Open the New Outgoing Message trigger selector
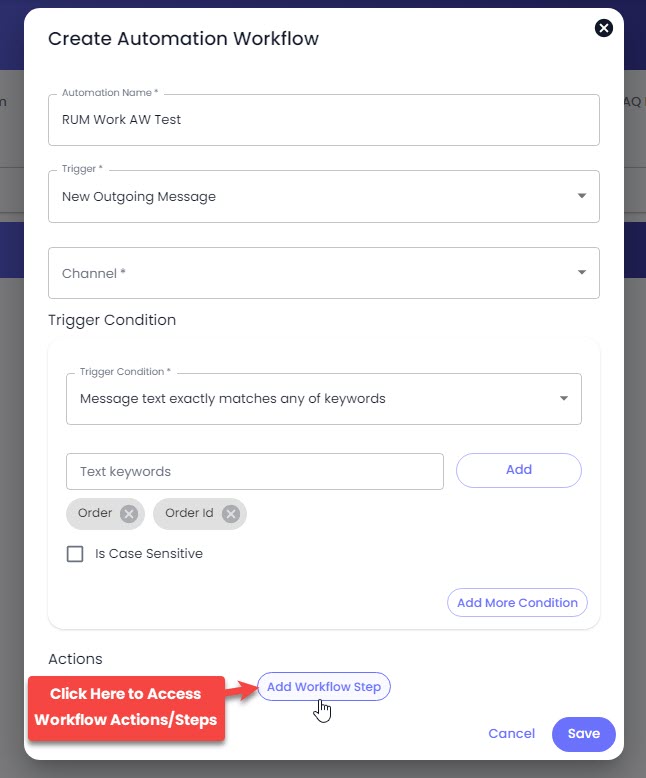This screenshot has width=646, height=778. pos(323,196)
